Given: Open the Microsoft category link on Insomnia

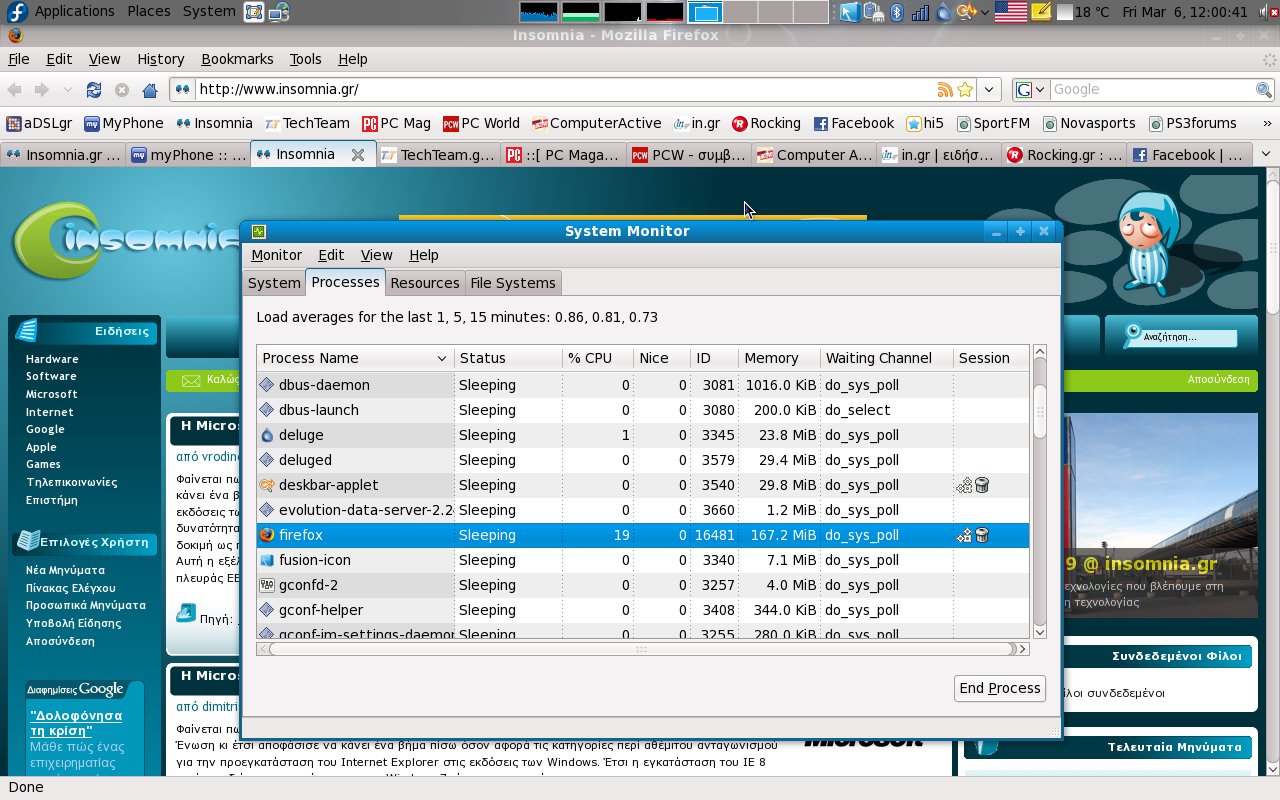Looking at the screenshot, I should click(x=52, y=394).
